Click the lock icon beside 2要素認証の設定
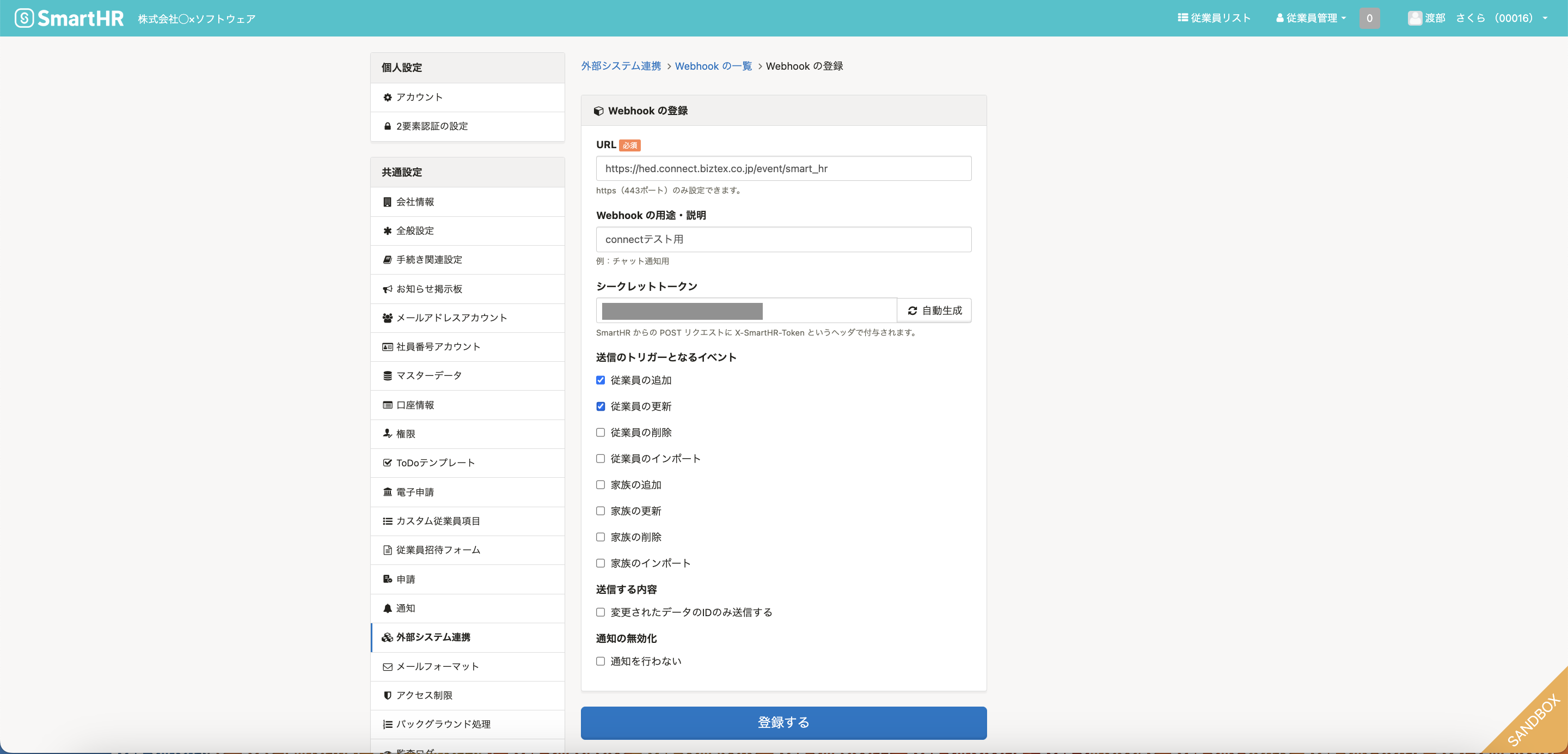This screenshot has width=1568, height=754. point(387,126)
